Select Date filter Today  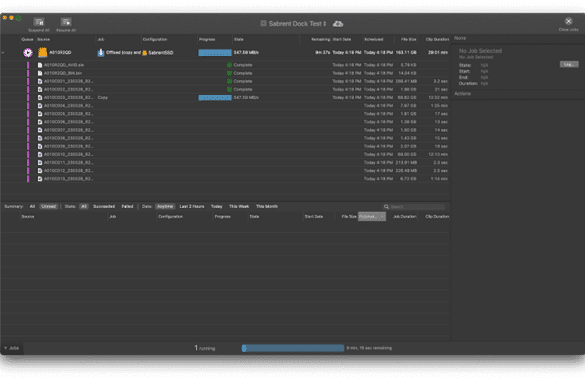pyautogui.click(x=216, y=206)
